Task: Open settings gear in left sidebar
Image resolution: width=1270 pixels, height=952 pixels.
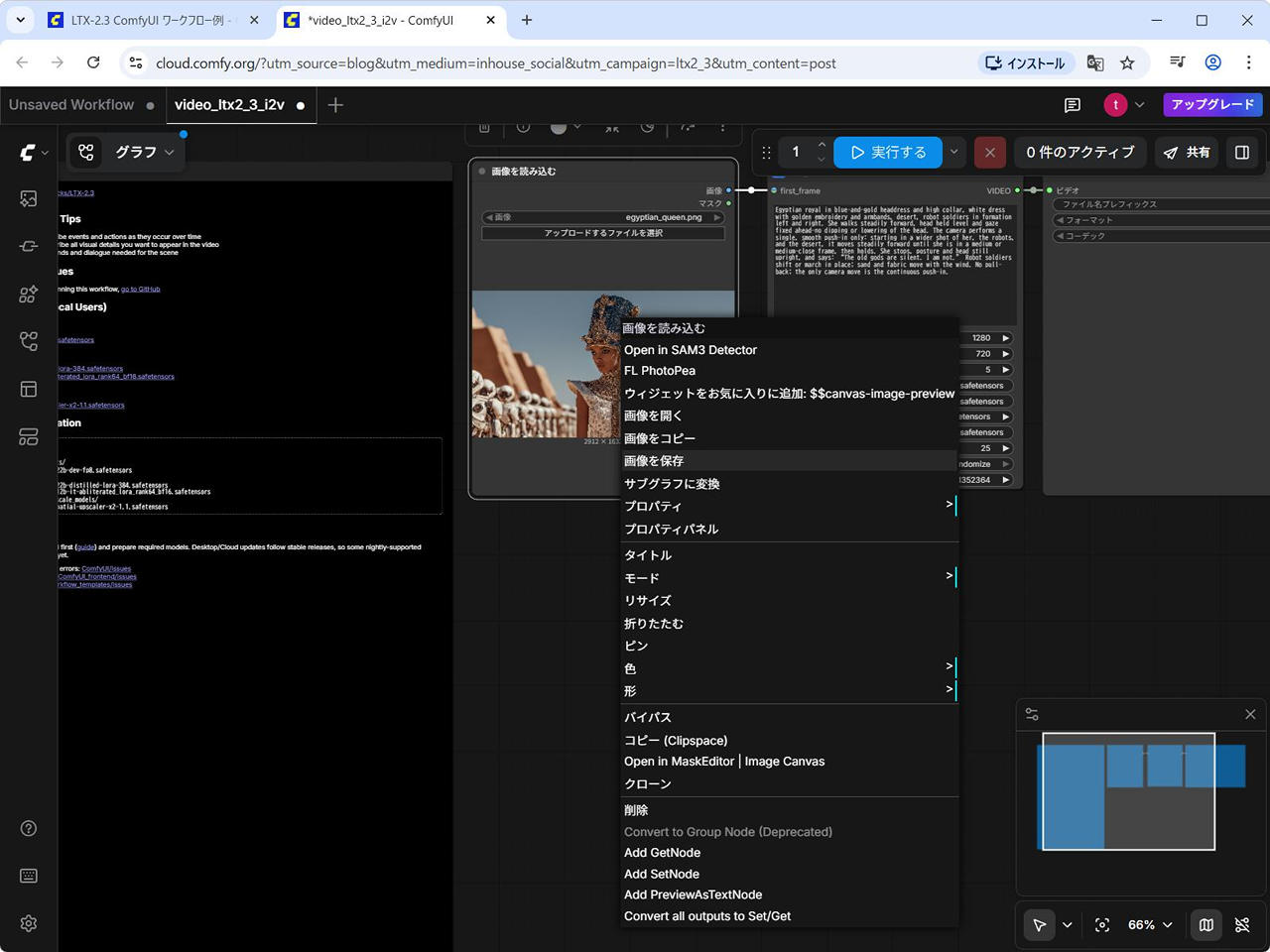Action: (29, 923)
